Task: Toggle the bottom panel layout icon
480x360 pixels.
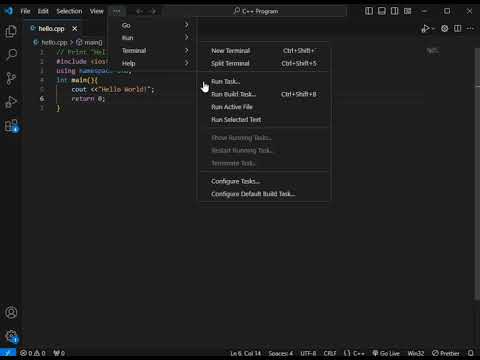Action: tap(382, 11)
